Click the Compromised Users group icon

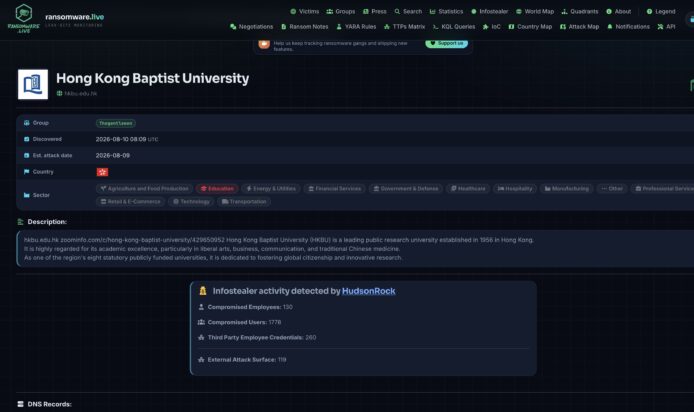pos(201,322)
